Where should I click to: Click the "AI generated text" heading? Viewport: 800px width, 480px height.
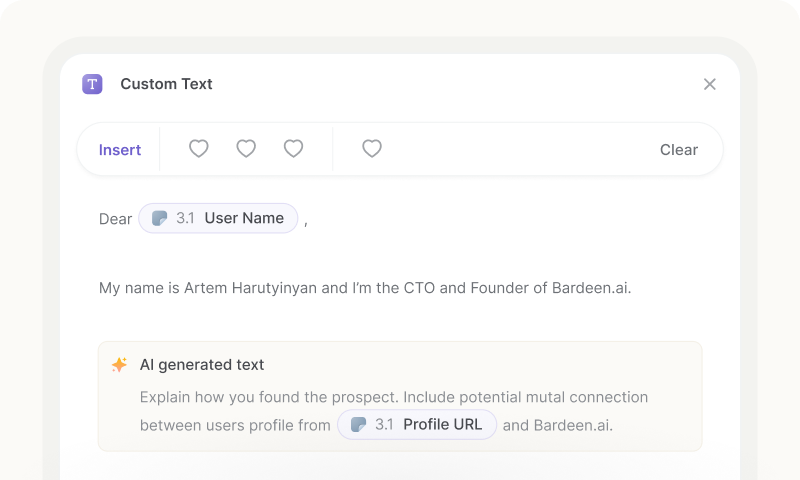(202, 365)
